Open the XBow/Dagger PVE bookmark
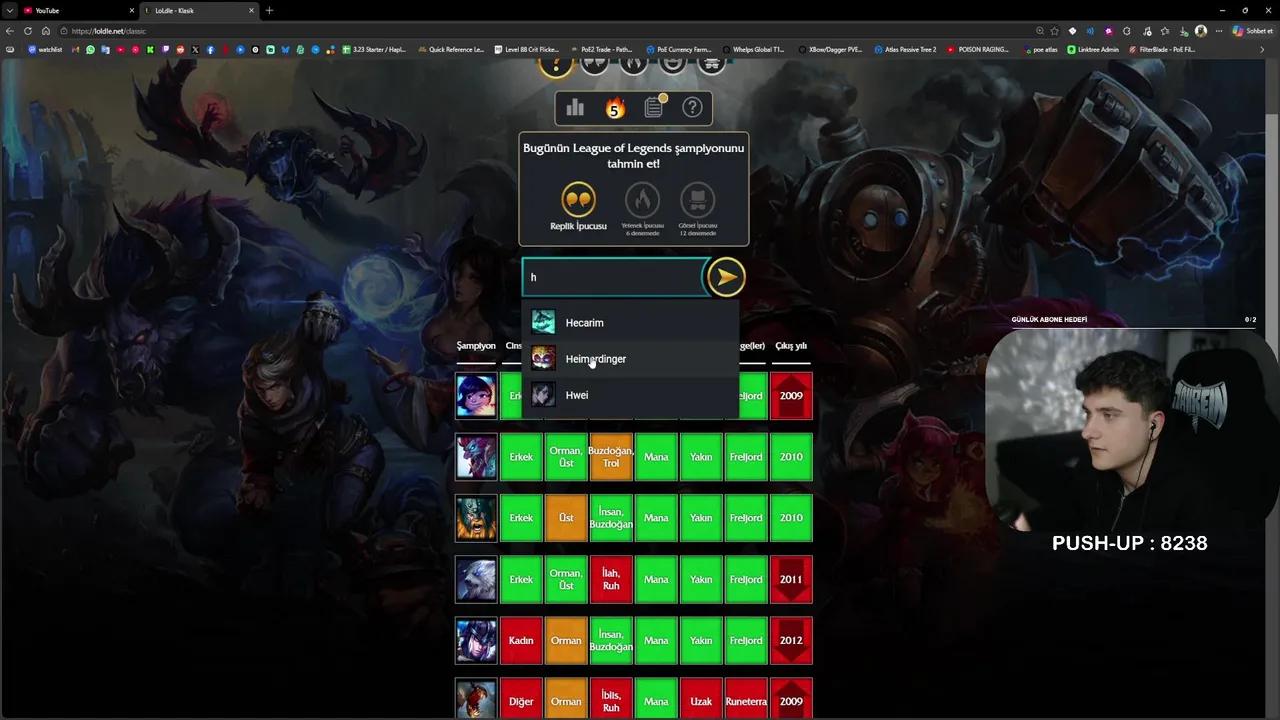 click(x=829, y=49)
